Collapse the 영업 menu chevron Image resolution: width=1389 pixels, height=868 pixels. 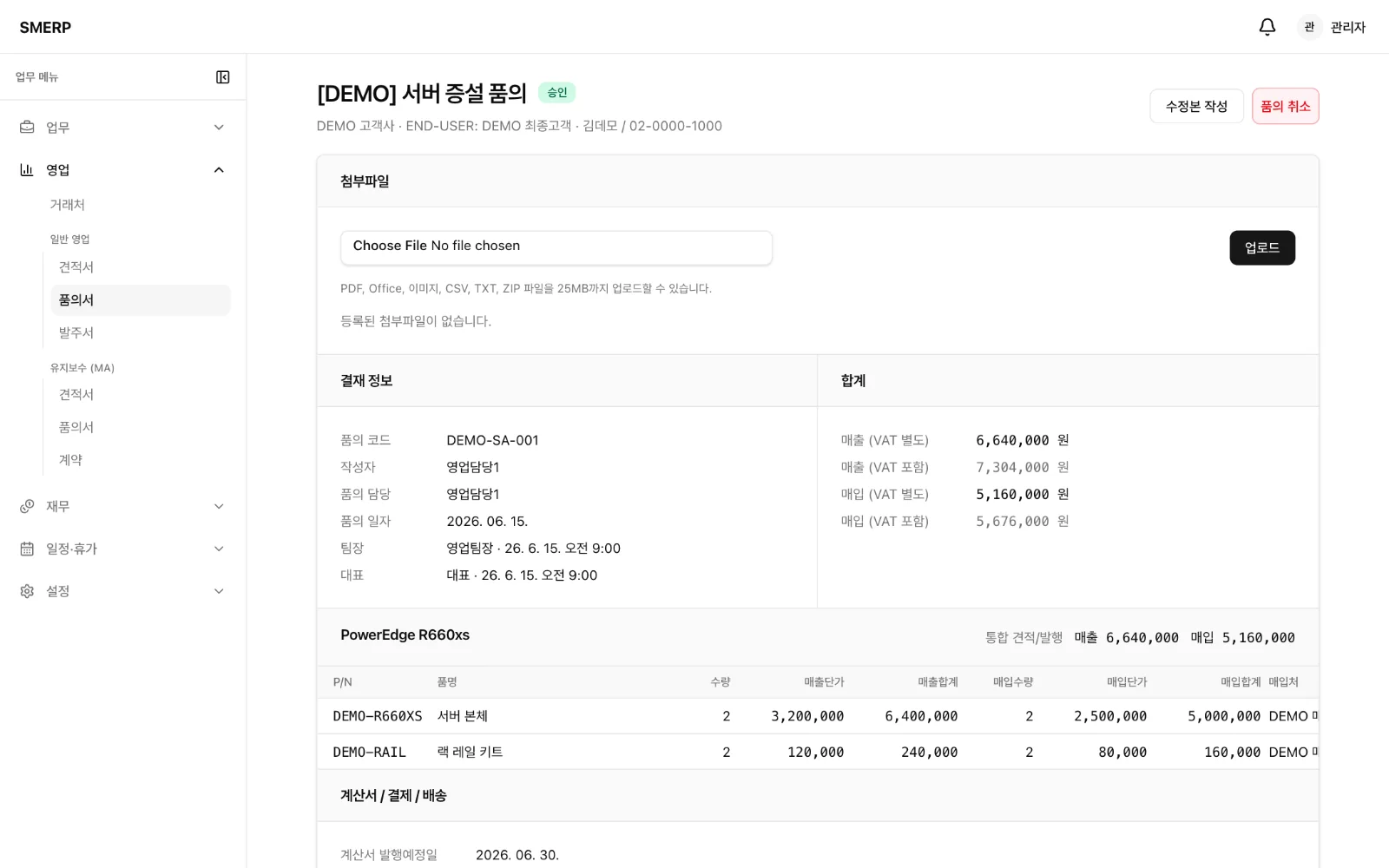[x=219, y=170]
